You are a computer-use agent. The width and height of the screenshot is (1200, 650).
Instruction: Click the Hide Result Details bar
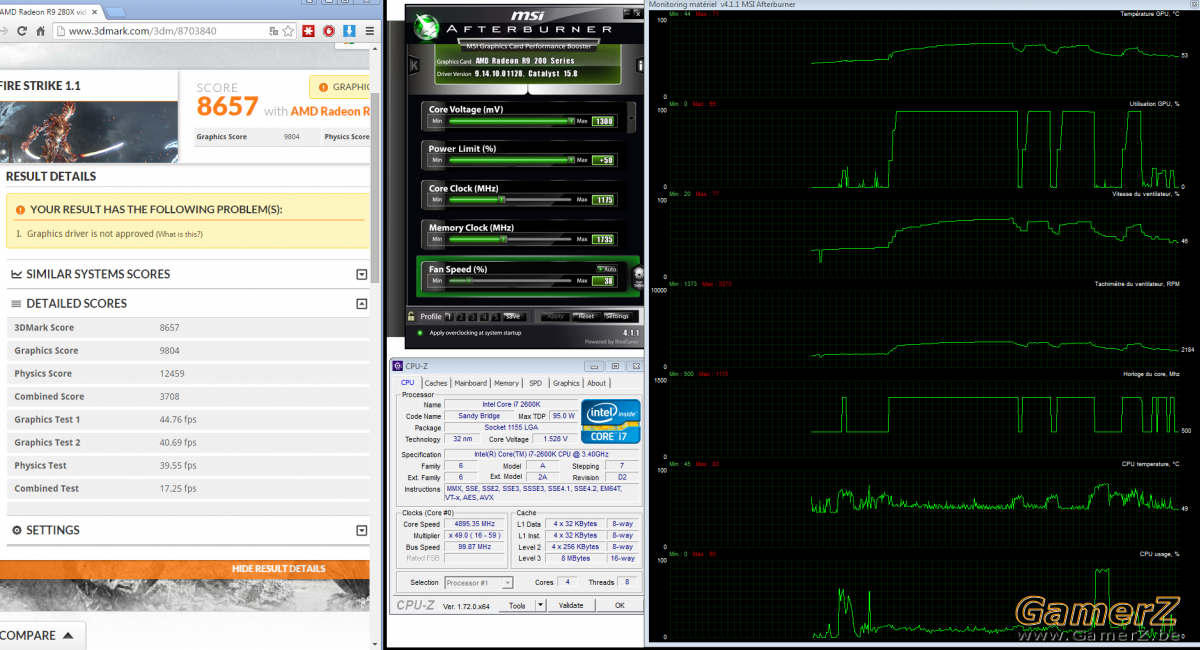coord(185,569)
